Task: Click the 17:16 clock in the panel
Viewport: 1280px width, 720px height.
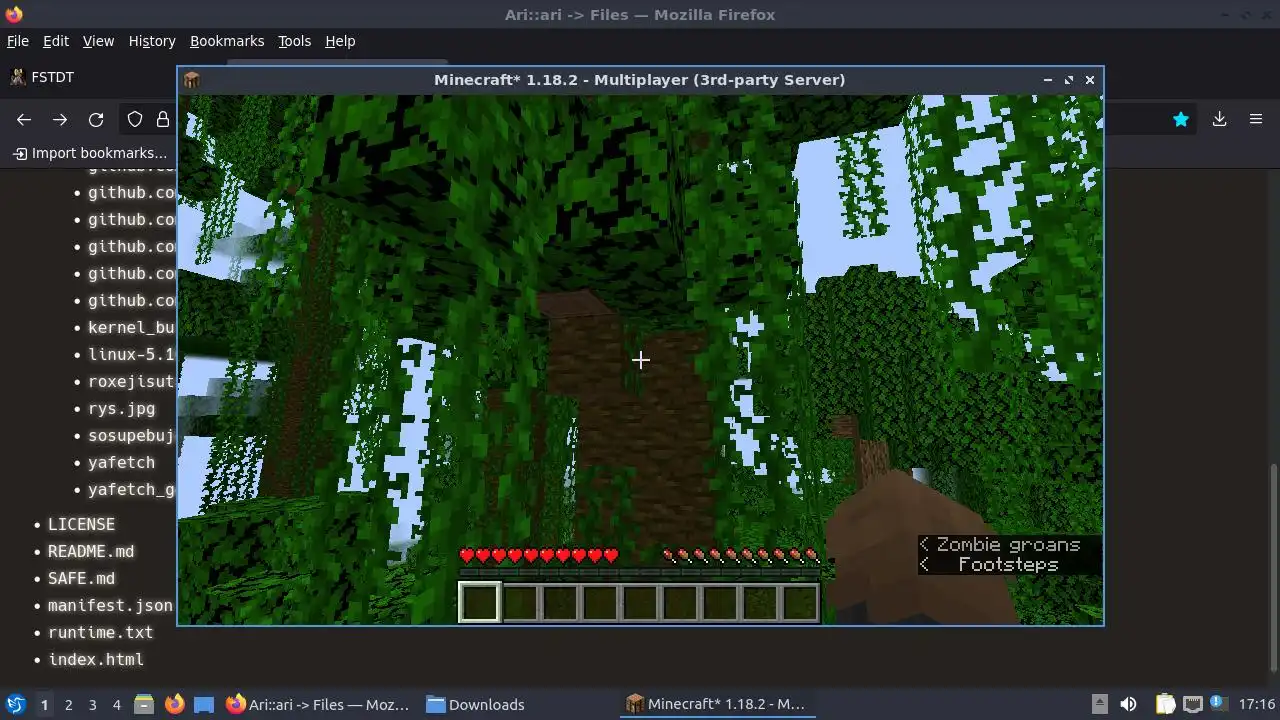Action: click(1256, 704)
